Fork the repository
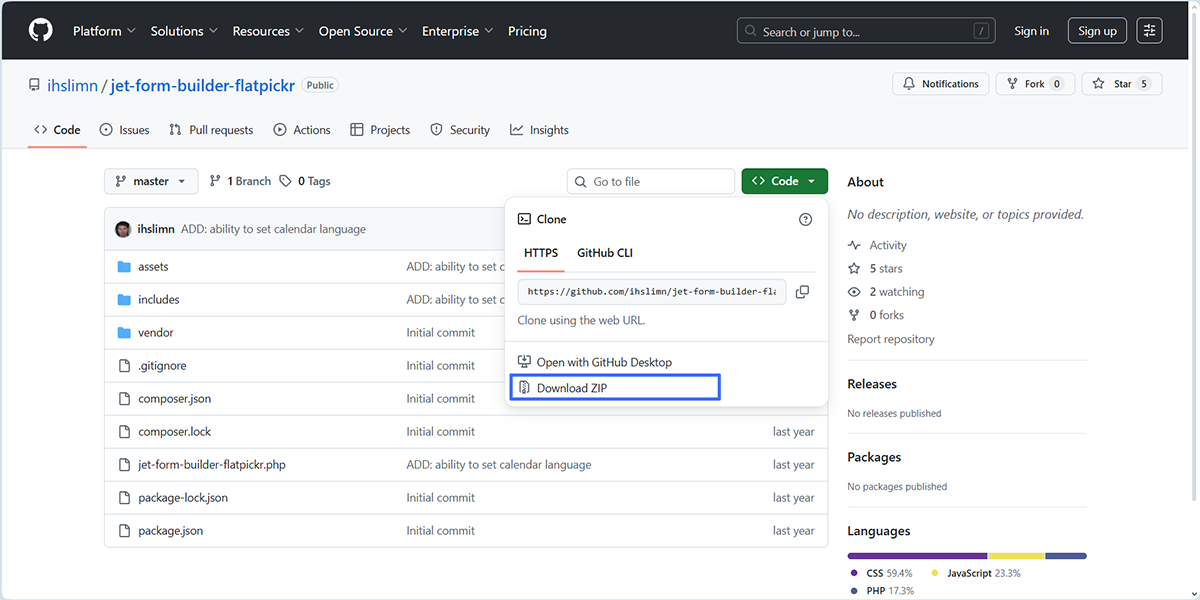This screenshot has height=600, width=1200. pos(1035,84)
